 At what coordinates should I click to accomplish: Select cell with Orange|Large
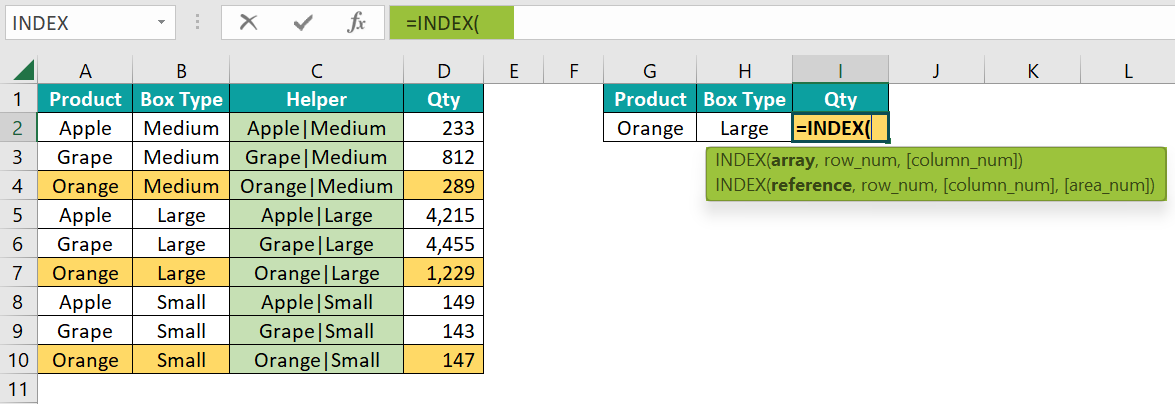click(316, 273)
